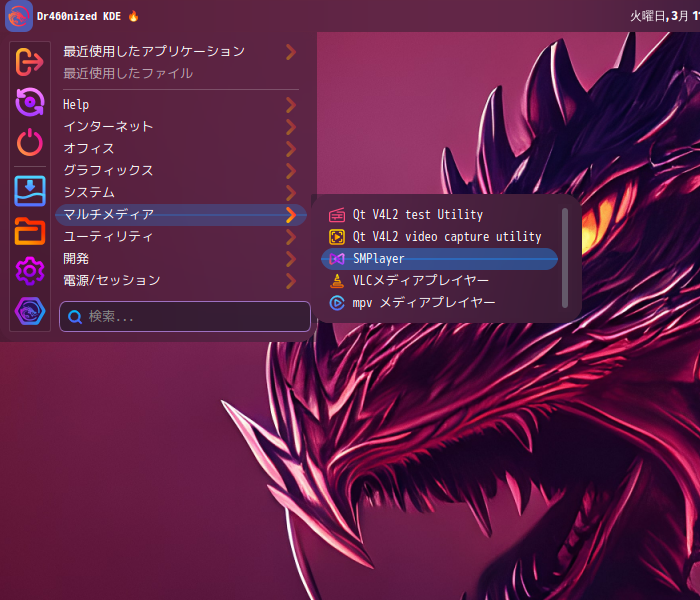Click the reboot icon in sidebar

(x=30, y=102)
